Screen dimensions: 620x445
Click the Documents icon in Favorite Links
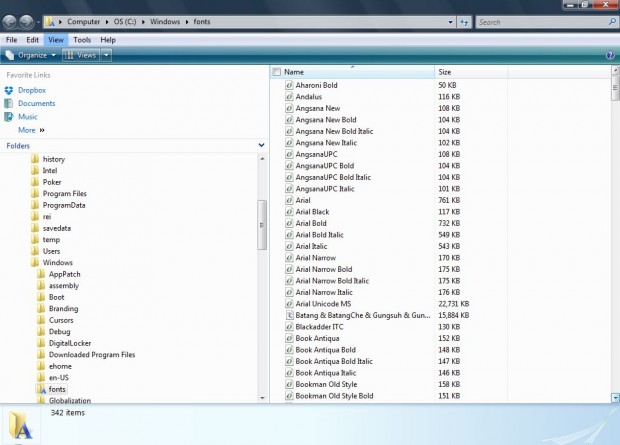[9, 103]
